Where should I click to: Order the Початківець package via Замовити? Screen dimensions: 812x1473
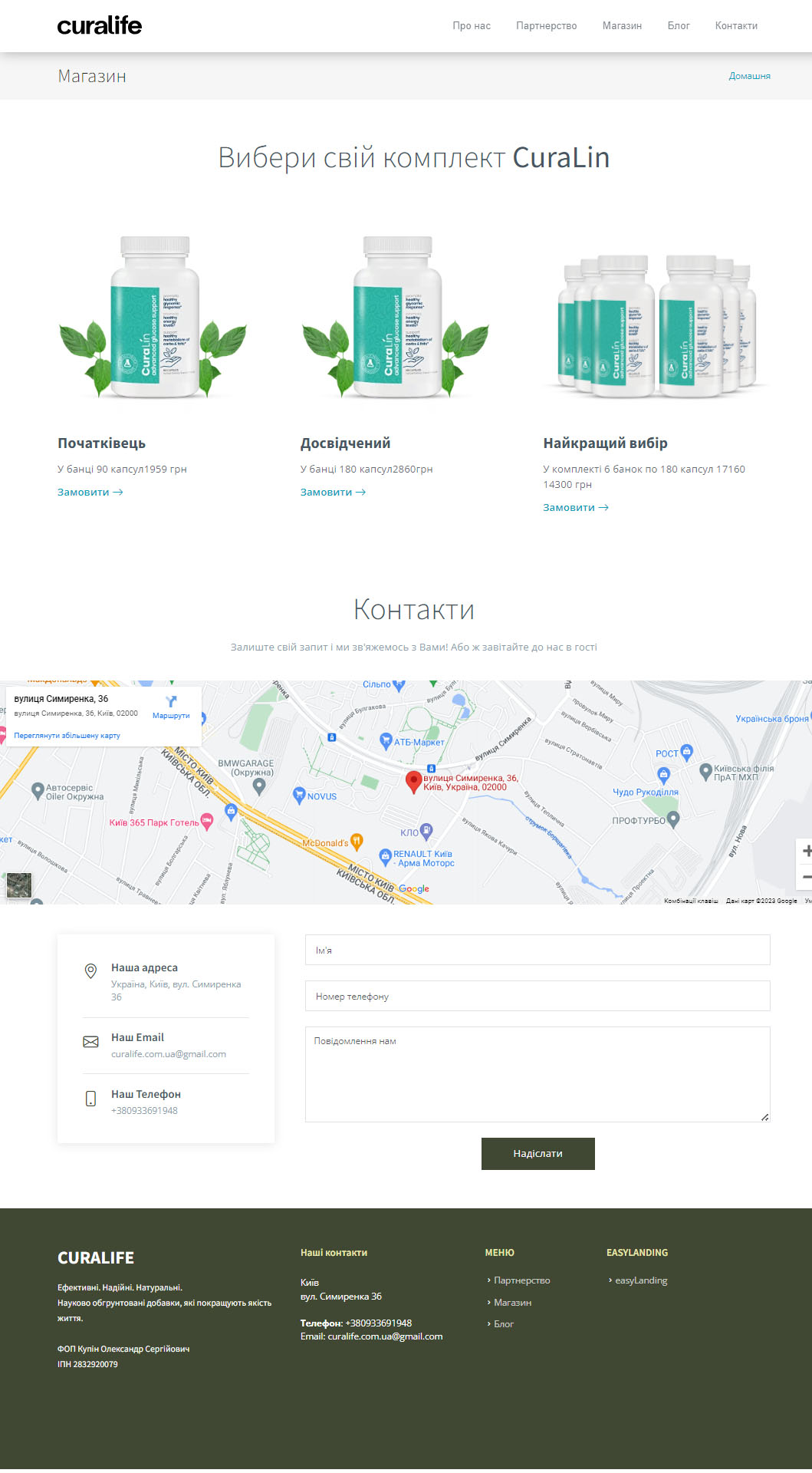[x=90, y=493]
